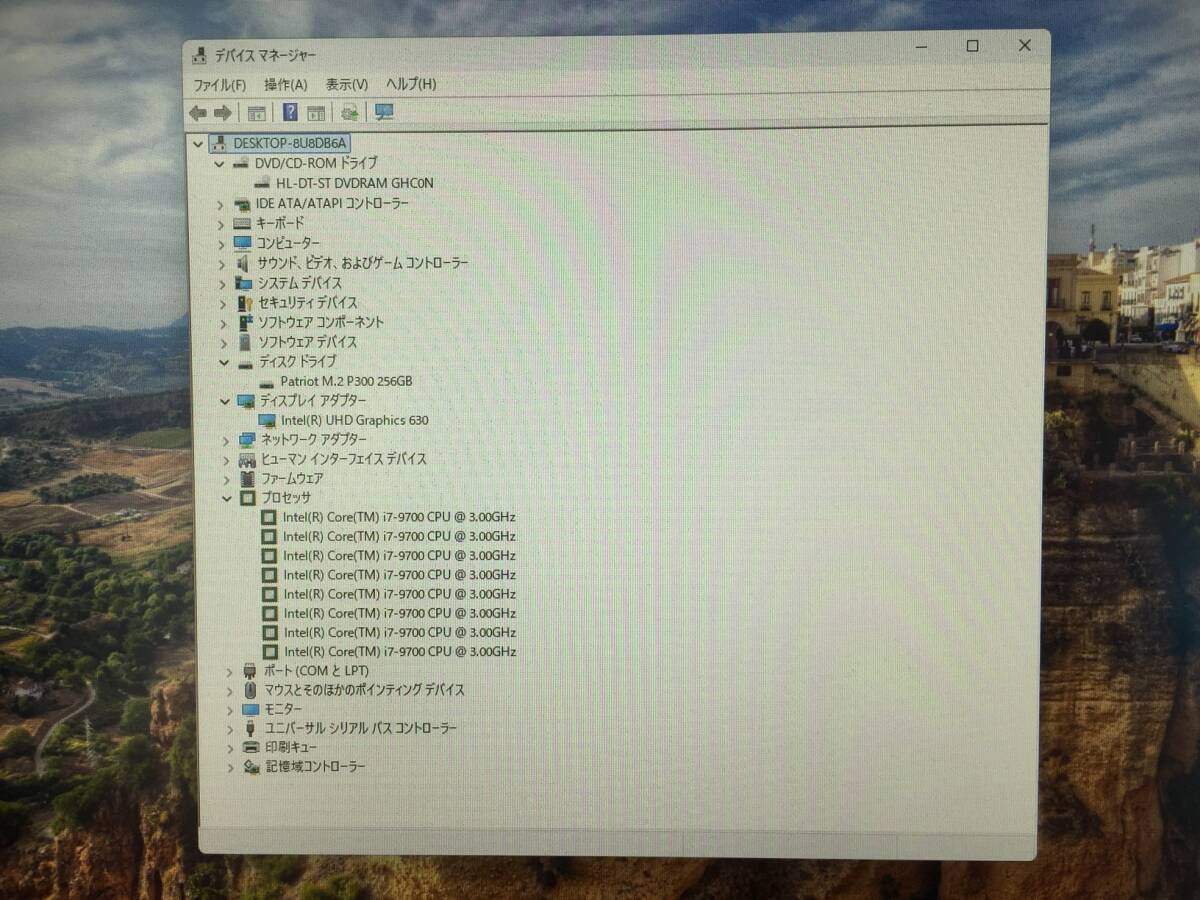
Task: Click the コンピューター monitor icon
Action: pos(242,243)
